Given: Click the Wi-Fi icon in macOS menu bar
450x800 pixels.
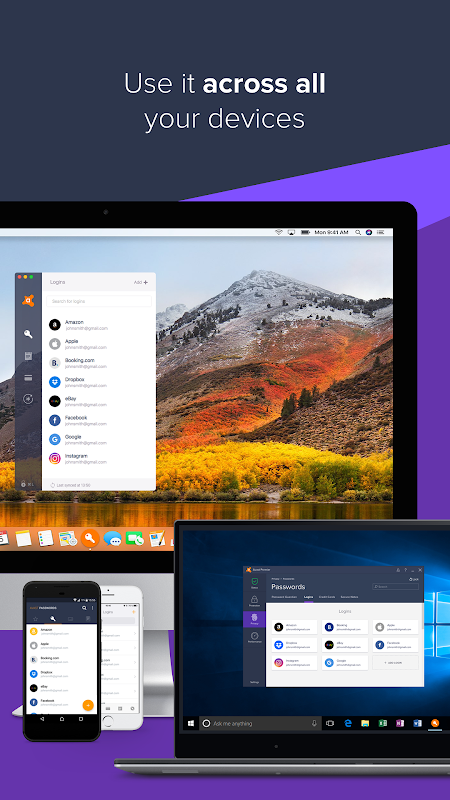Looking at the screenshot, I should (279, 232).
